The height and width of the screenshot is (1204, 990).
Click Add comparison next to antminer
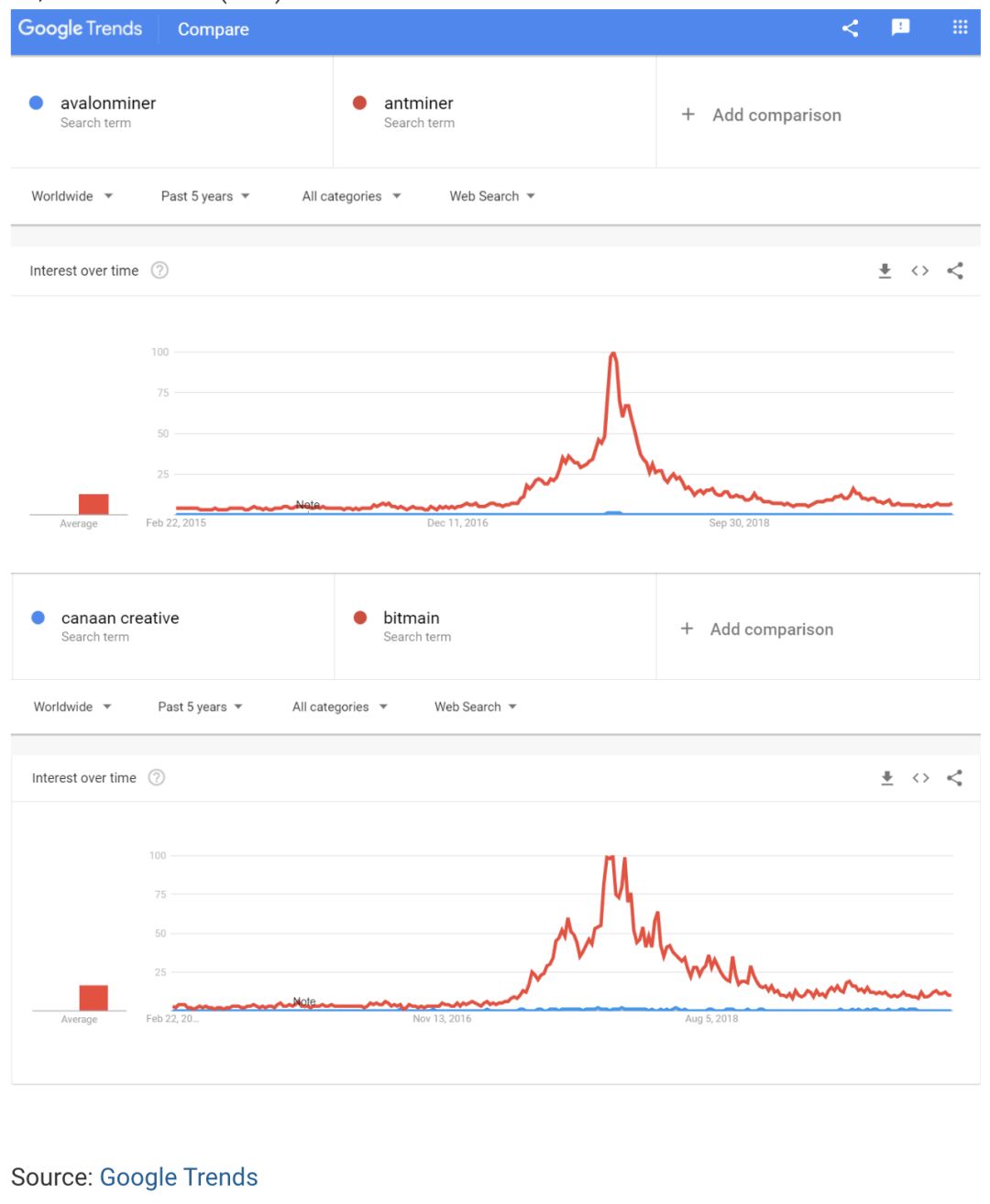[775, 115]
